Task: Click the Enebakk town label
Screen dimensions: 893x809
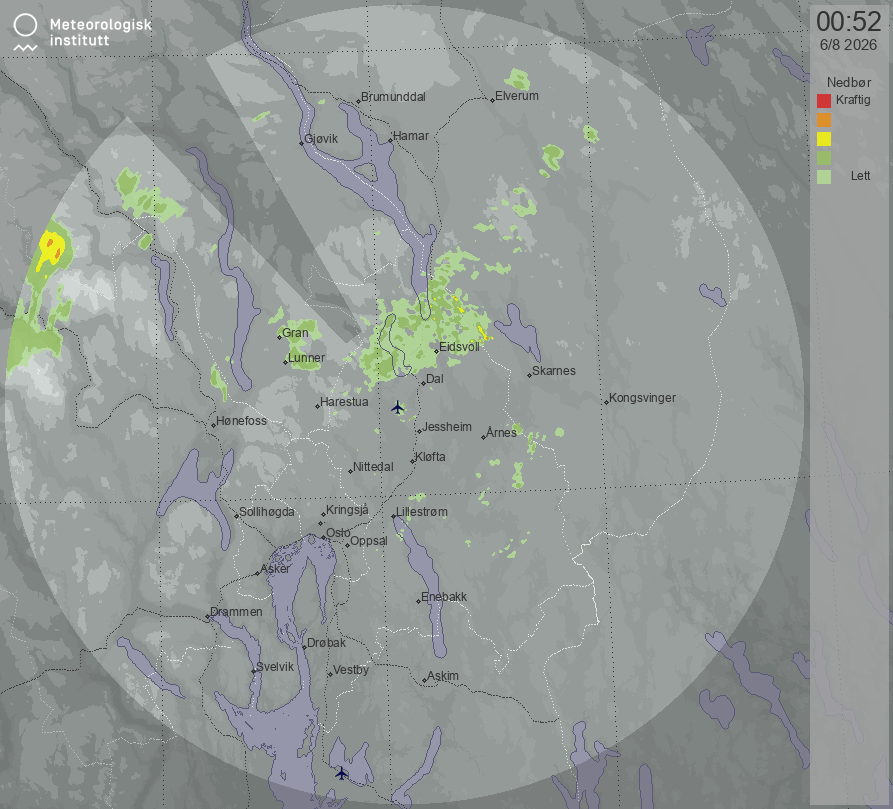Action: click(x=444, y=597)
